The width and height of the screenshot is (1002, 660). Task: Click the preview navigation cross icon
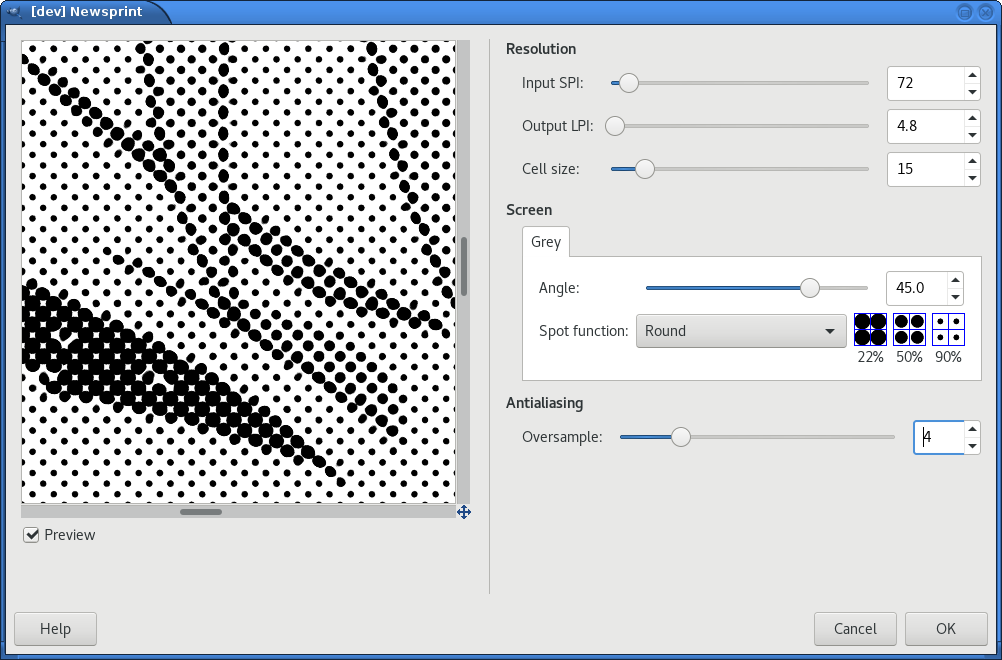(464, 512)
